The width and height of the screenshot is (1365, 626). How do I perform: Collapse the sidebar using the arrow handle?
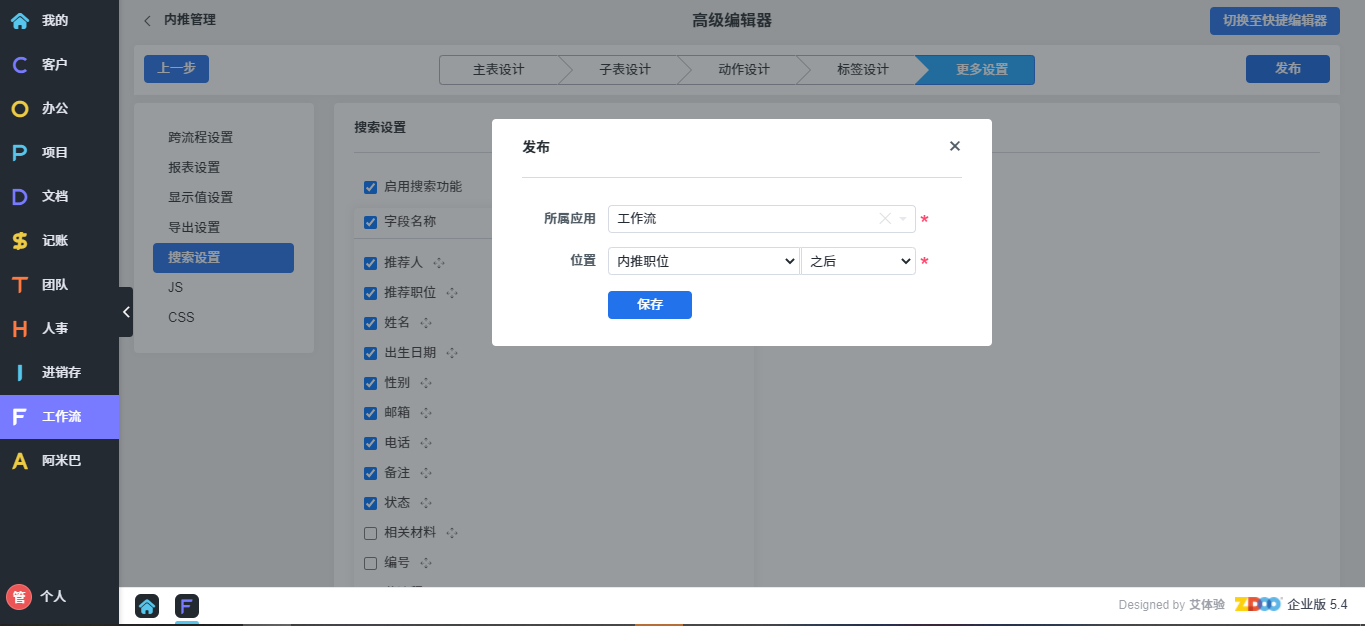(126, 312)
